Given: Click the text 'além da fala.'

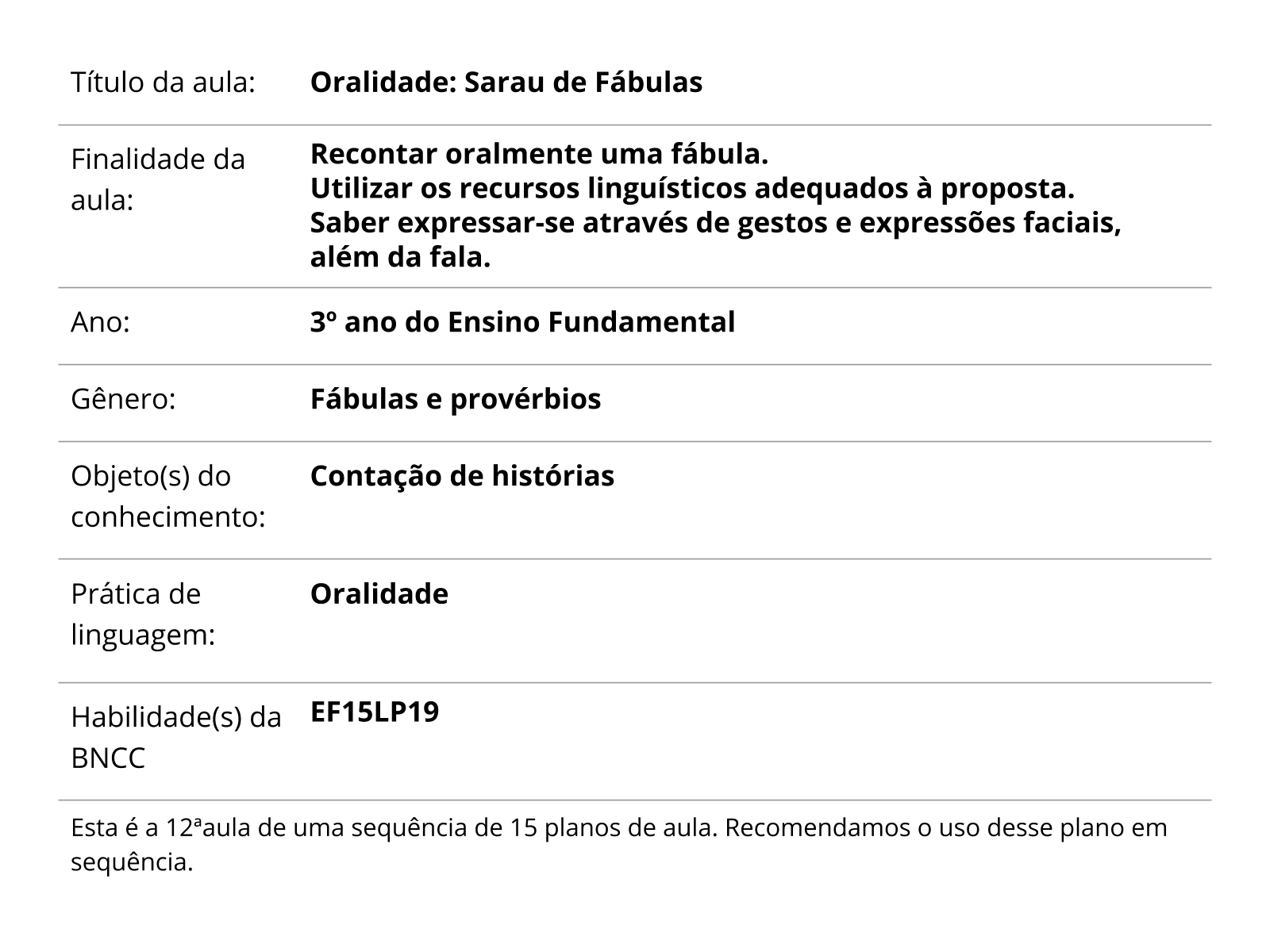Looking at the screenshot, I should [400, 259].
